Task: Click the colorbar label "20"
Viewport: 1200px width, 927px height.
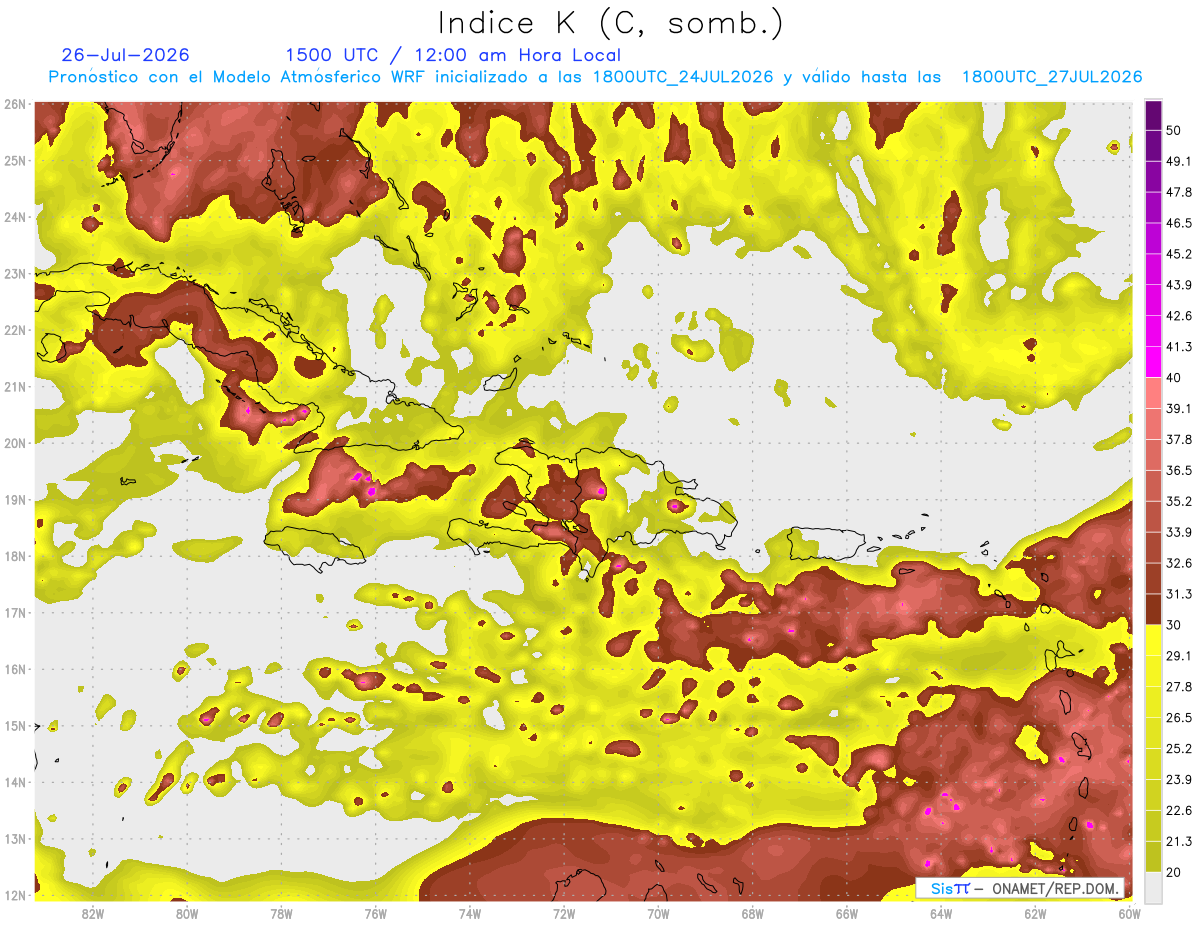Action: (1175, 872)
